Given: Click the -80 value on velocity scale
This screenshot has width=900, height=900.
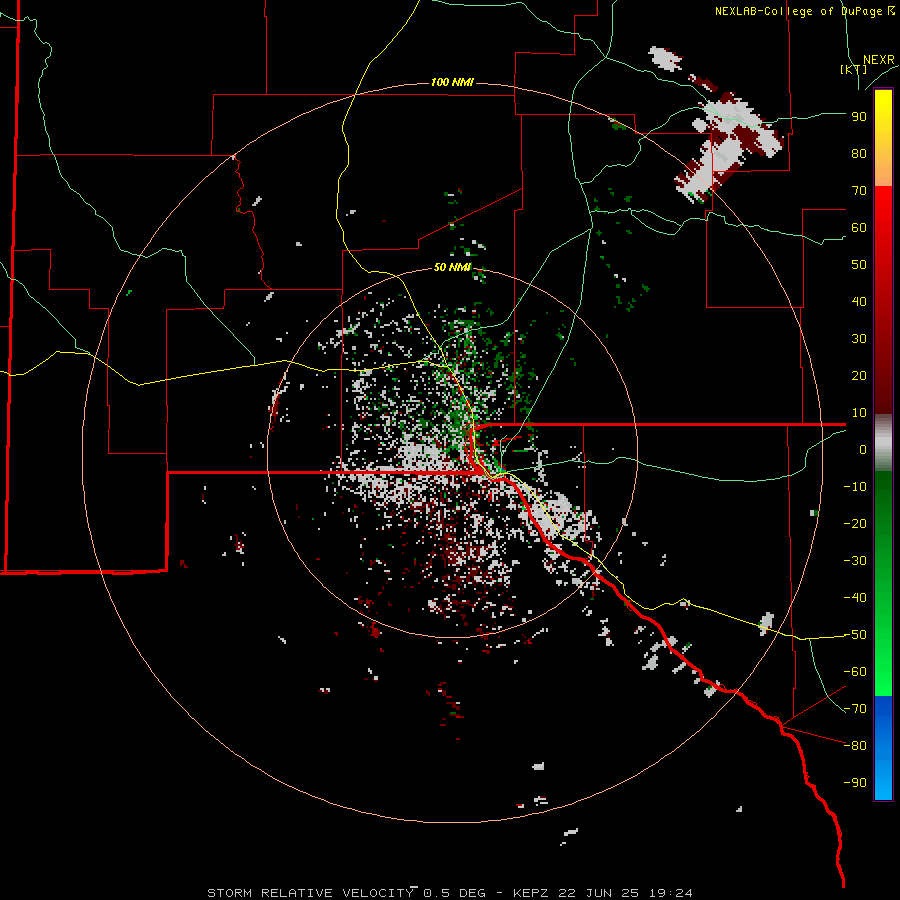Looking at the screenshot, I should [855, 746].
